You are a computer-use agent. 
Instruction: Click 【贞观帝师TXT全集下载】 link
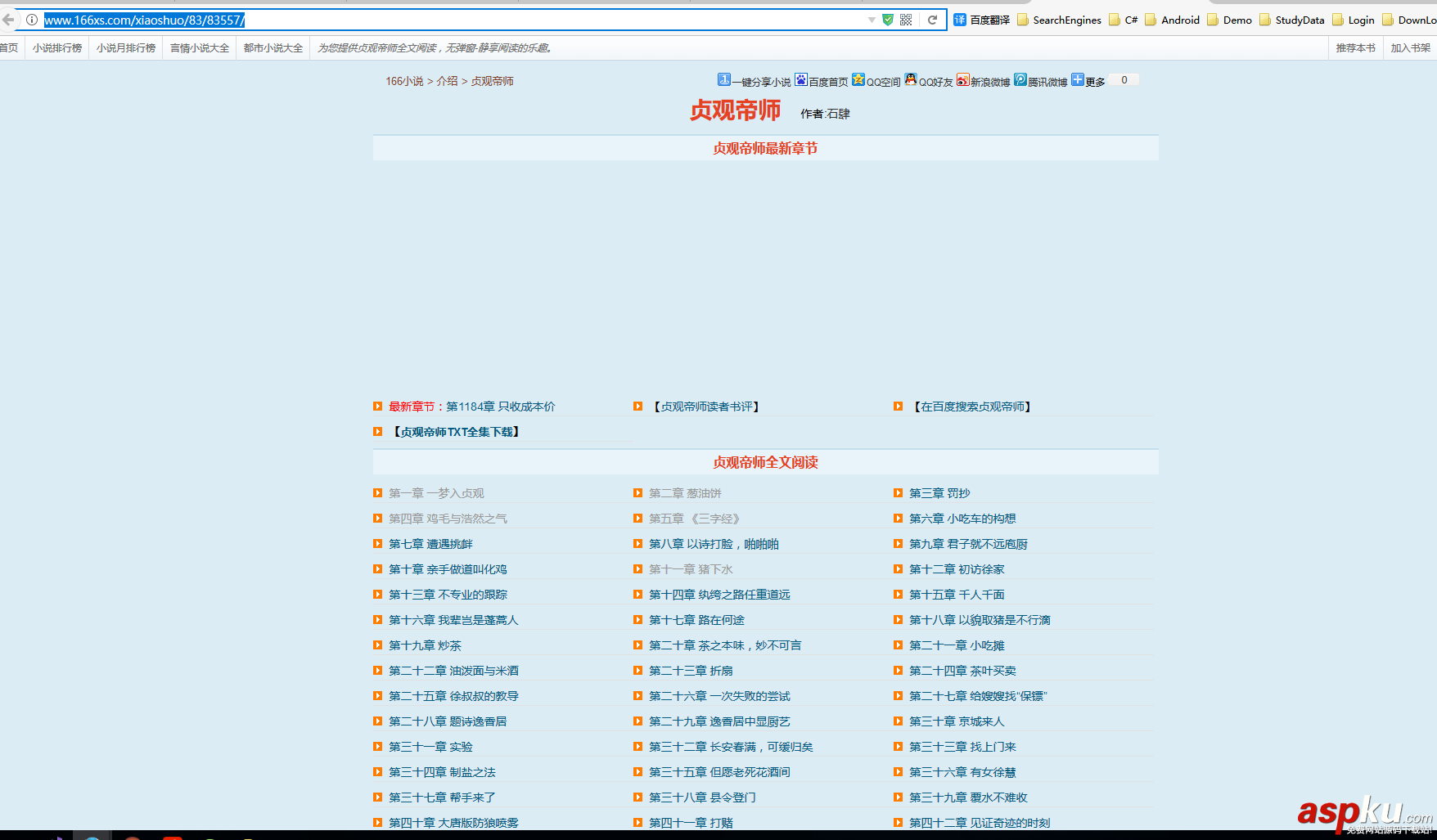pos(457,432)
